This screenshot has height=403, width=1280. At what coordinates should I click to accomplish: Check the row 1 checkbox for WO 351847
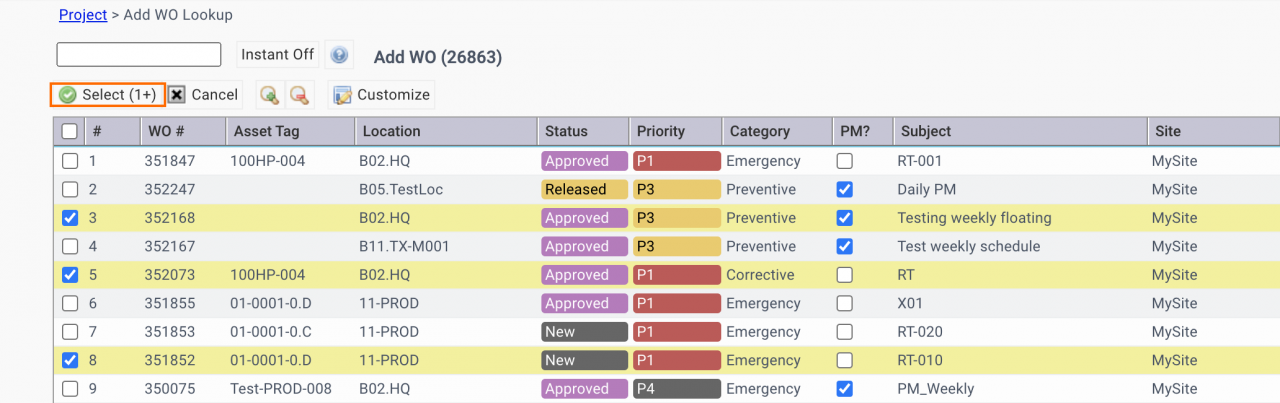pos(69,161)
